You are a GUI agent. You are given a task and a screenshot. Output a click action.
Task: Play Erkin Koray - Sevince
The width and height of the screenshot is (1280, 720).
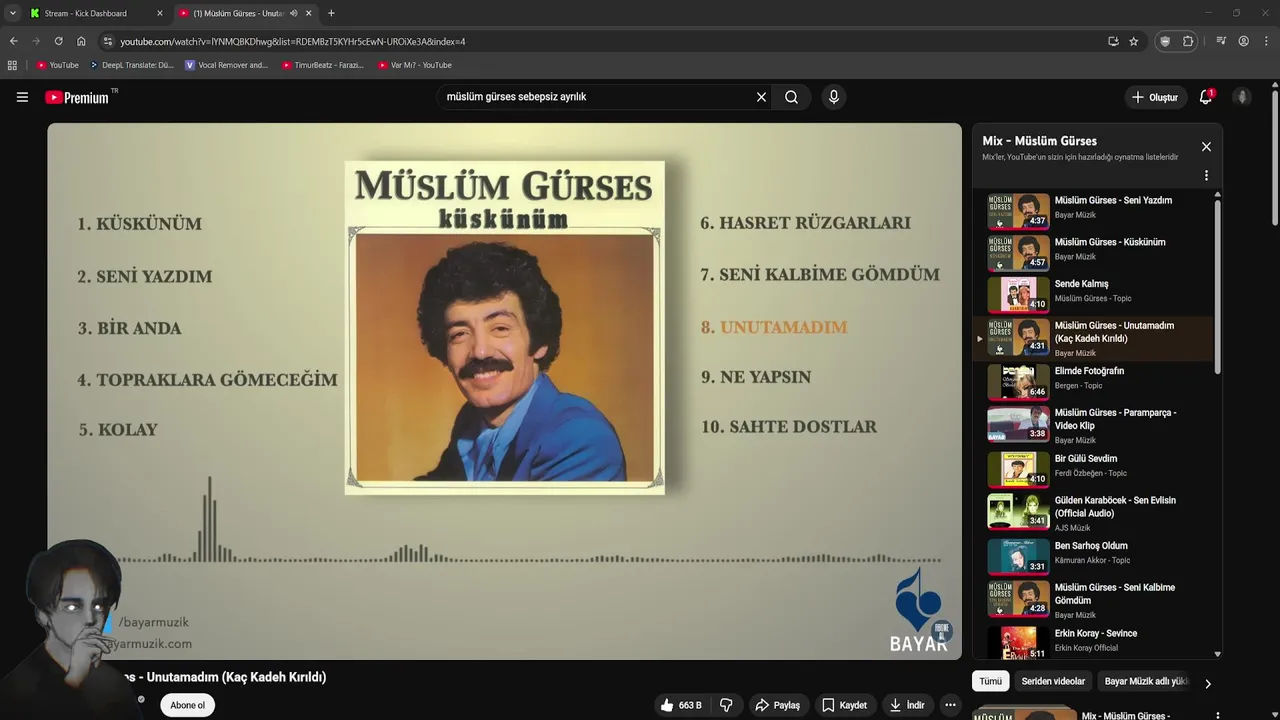pos(1093,642)
